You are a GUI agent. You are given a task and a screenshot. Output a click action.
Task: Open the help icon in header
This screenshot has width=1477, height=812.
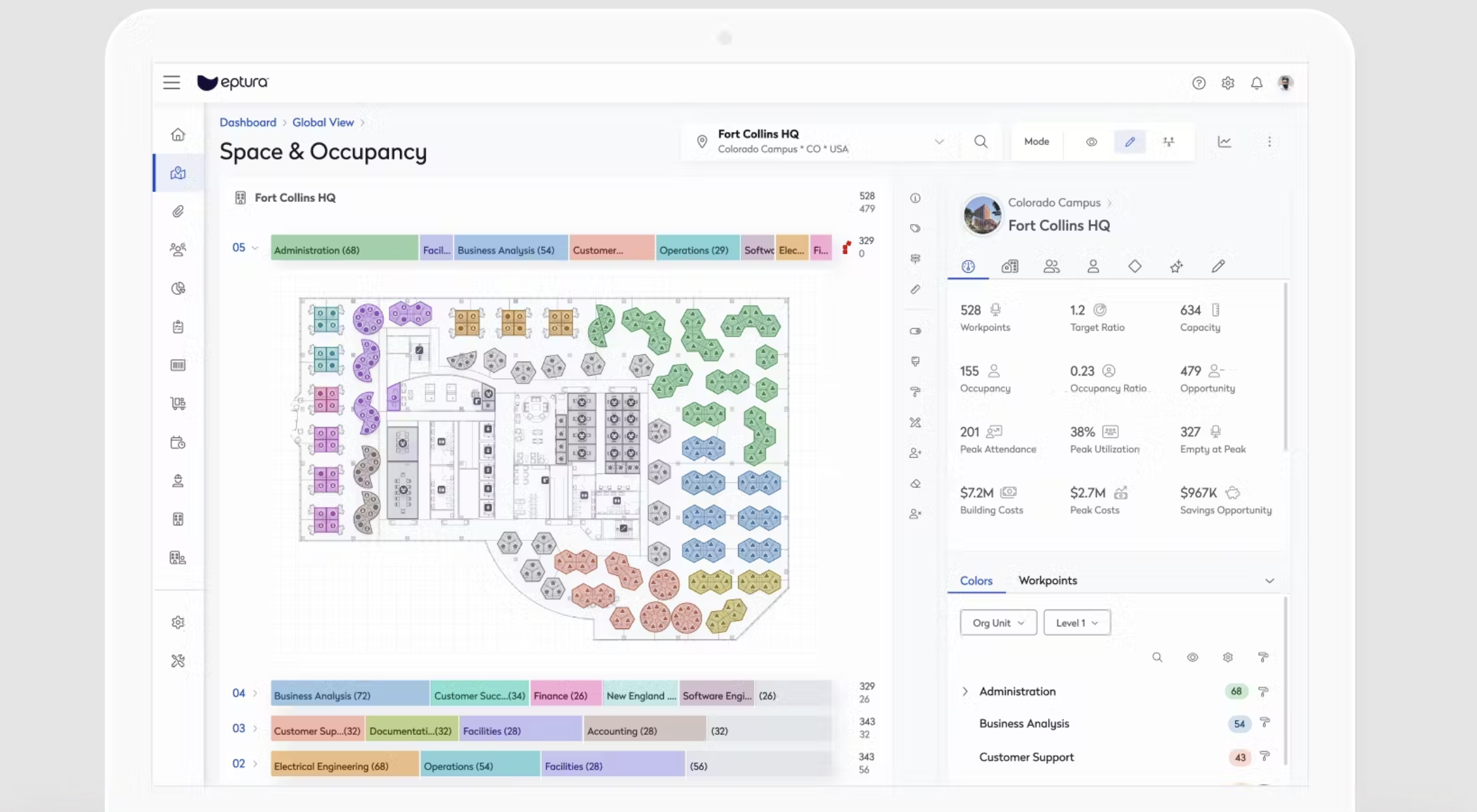(1199, 83)
